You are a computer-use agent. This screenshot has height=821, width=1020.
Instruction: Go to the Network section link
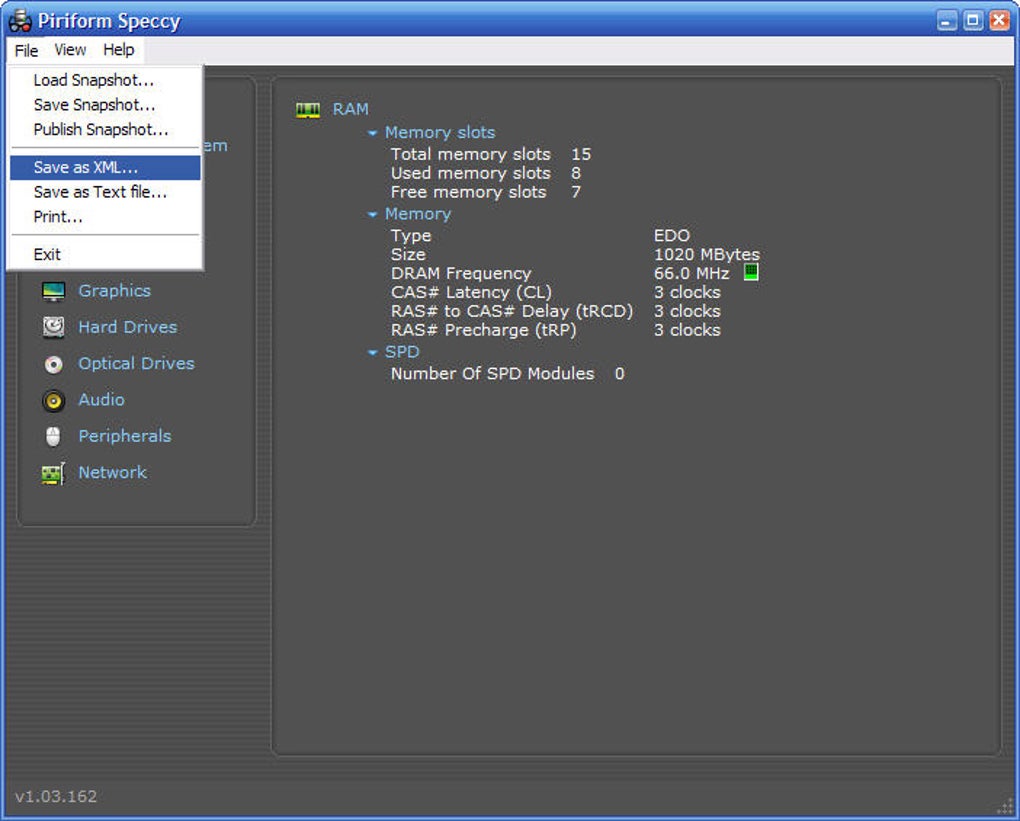click(113, 473)
